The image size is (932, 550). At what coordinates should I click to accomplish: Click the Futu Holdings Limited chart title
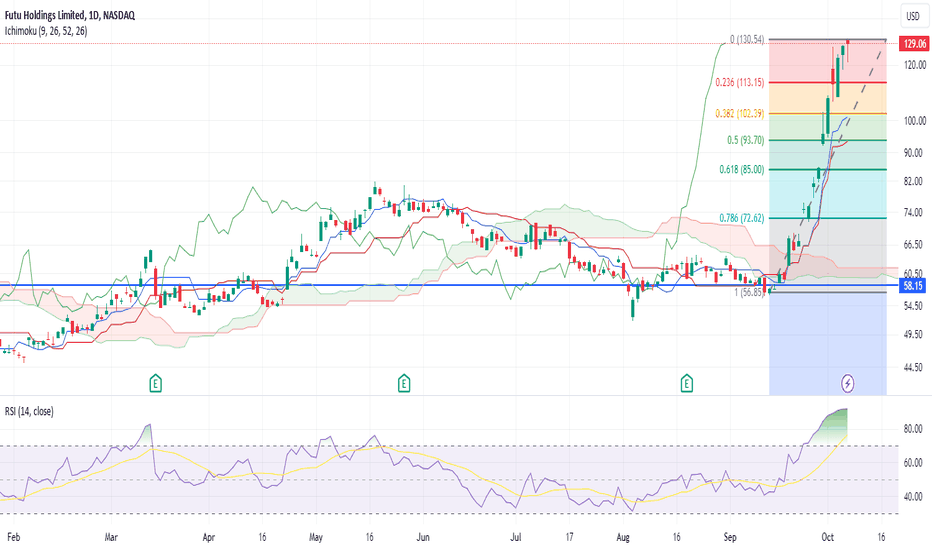[70, 15]
